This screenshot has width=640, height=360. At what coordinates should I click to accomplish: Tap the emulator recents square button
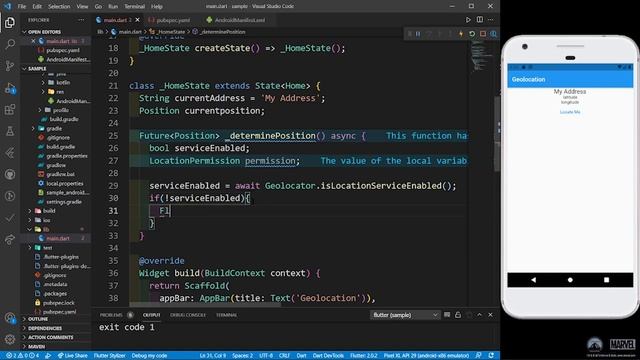point(607,280)
